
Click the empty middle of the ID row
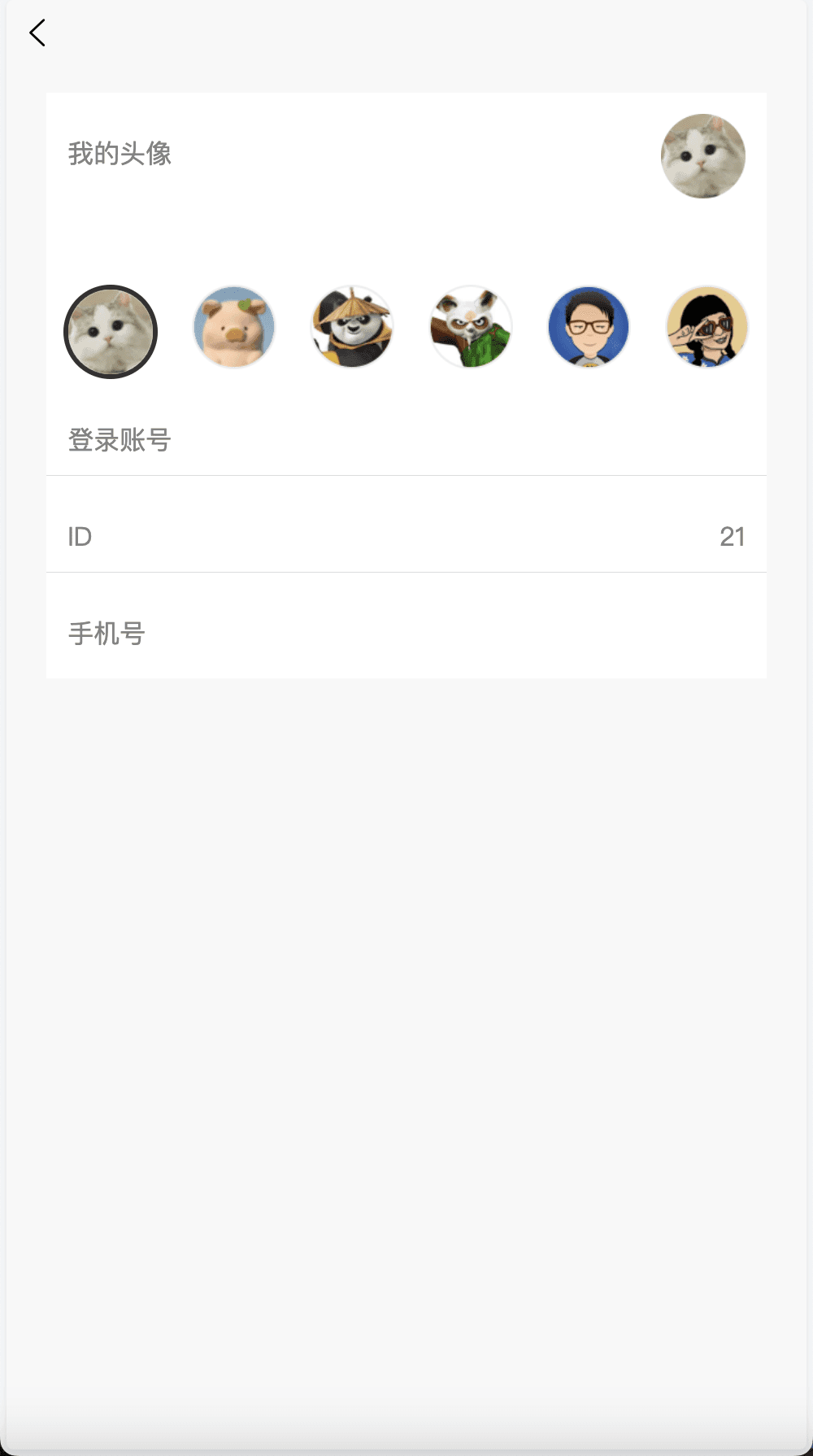point(406,537)
